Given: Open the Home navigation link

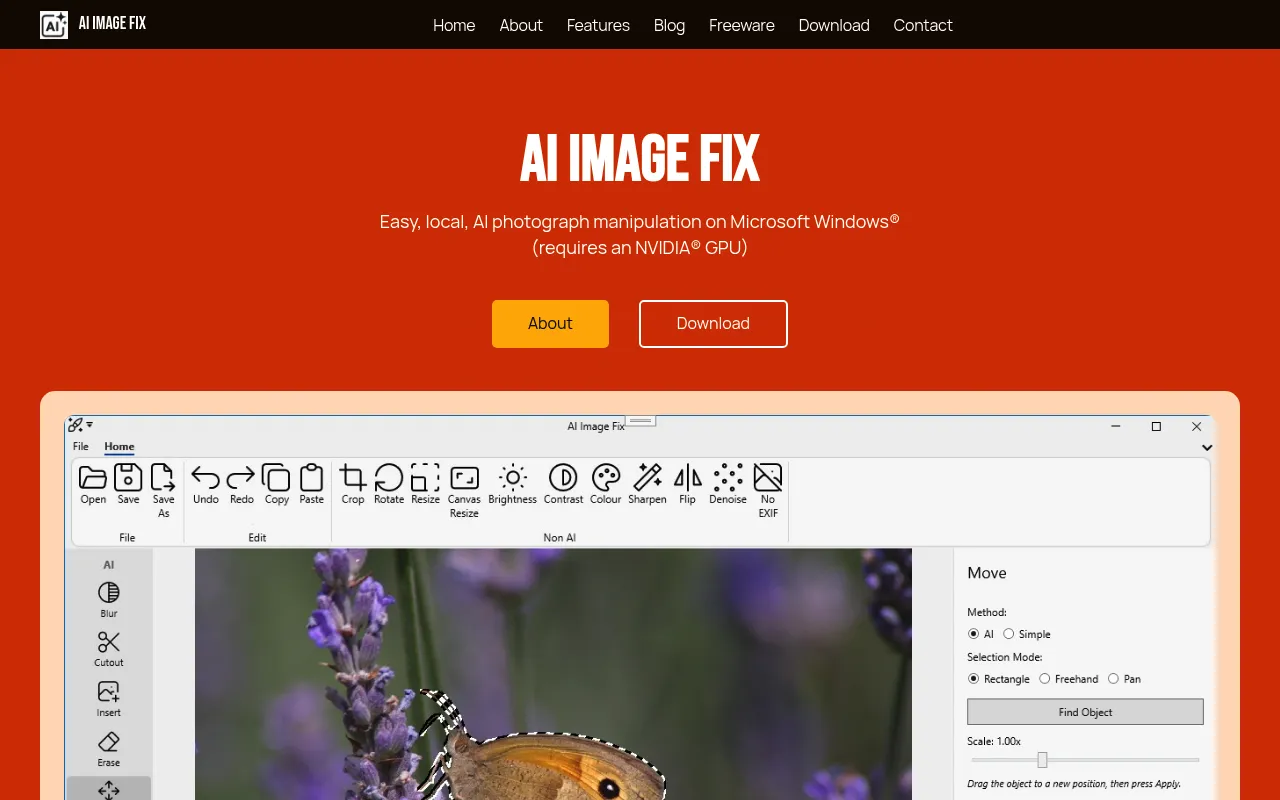Looking at the screenshot, I should point(454,25).
